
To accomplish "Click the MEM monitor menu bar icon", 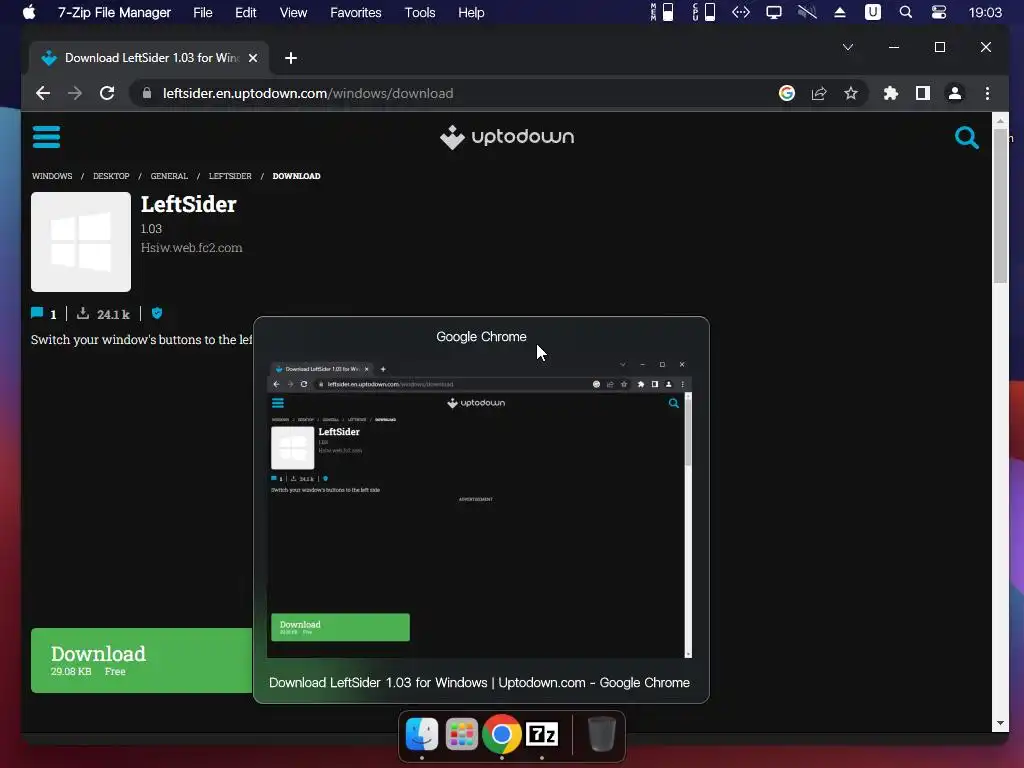I will 662,12.
